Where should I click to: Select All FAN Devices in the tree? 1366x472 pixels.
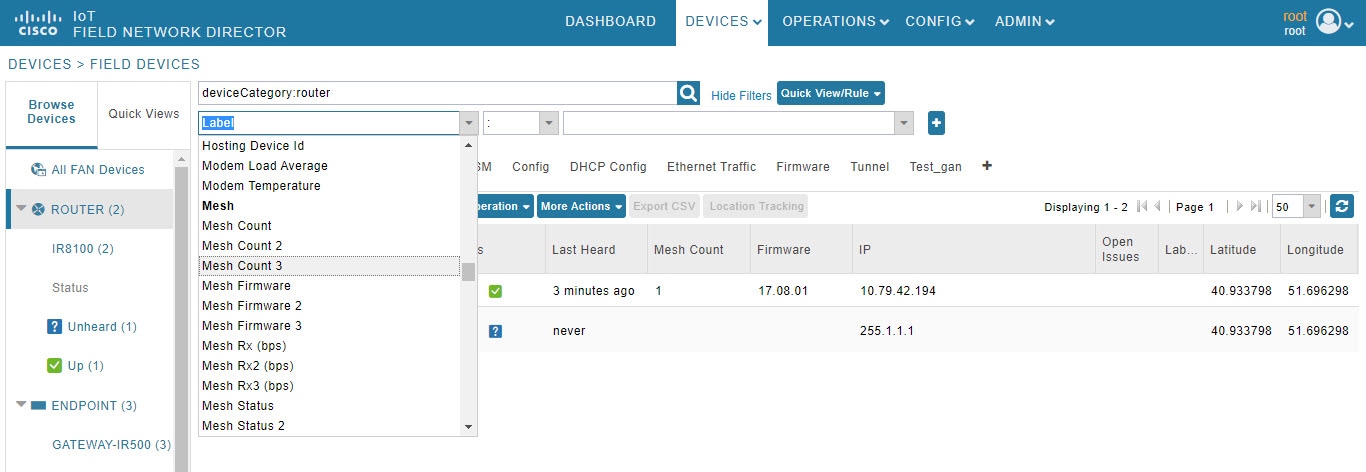[98, 170]
